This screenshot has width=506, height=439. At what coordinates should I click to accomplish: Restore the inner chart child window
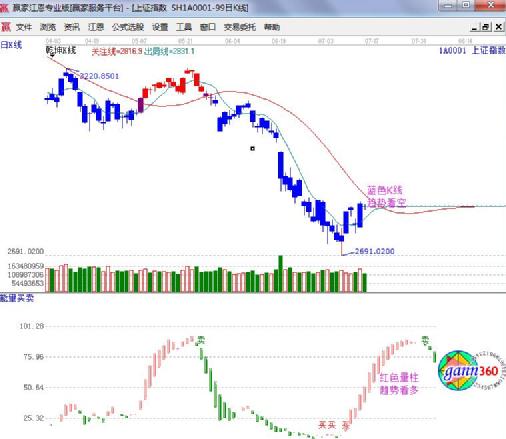pos(486,27)
